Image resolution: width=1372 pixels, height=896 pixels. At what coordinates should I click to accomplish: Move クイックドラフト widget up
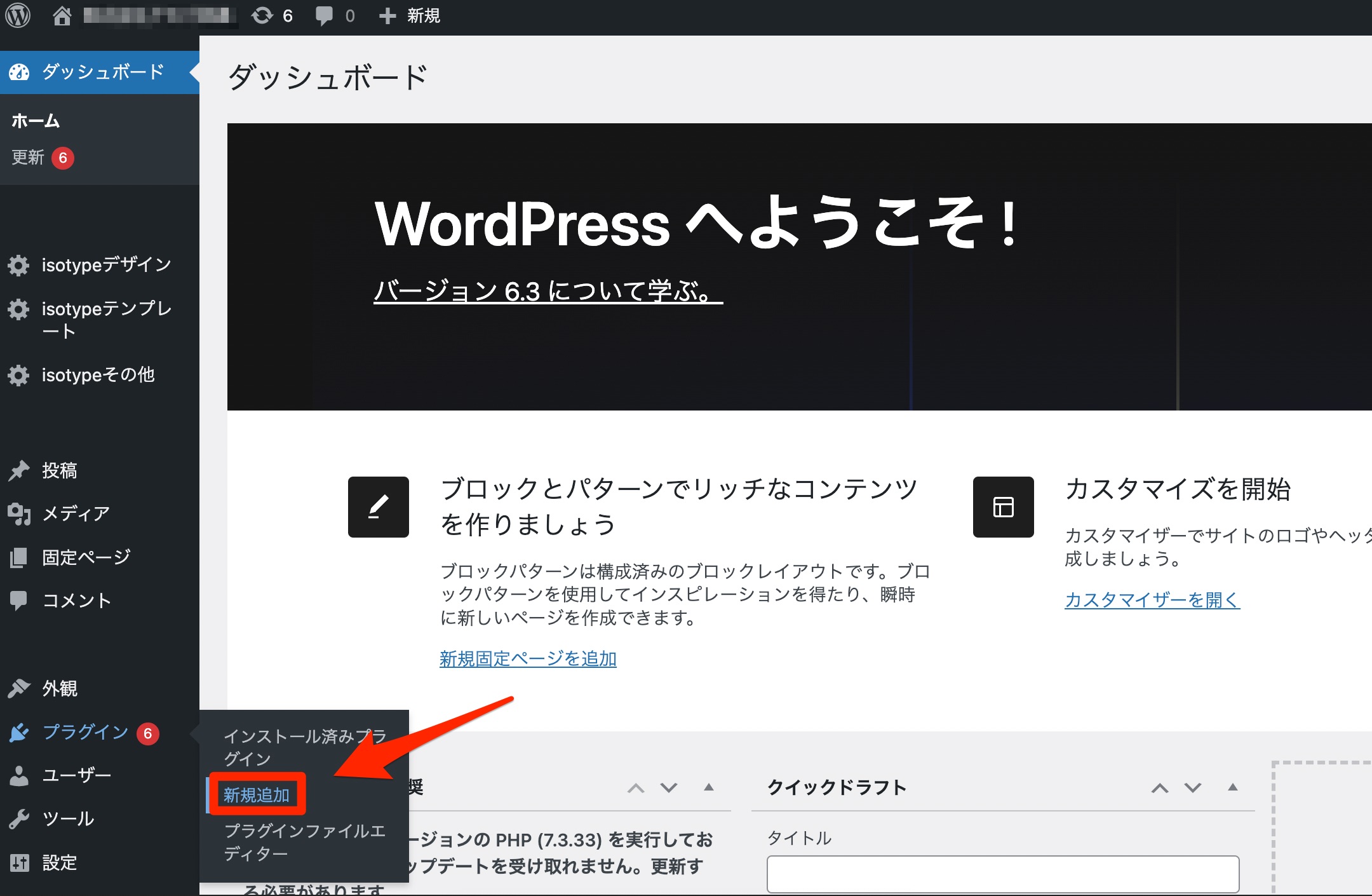click(x=1160, y=788)
